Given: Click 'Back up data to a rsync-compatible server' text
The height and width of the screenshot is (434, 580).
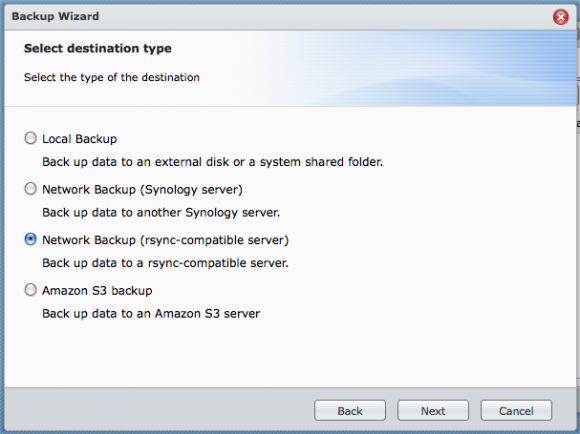Looking at the screenshot, I should pyautogui.click(x=165, y=263).
